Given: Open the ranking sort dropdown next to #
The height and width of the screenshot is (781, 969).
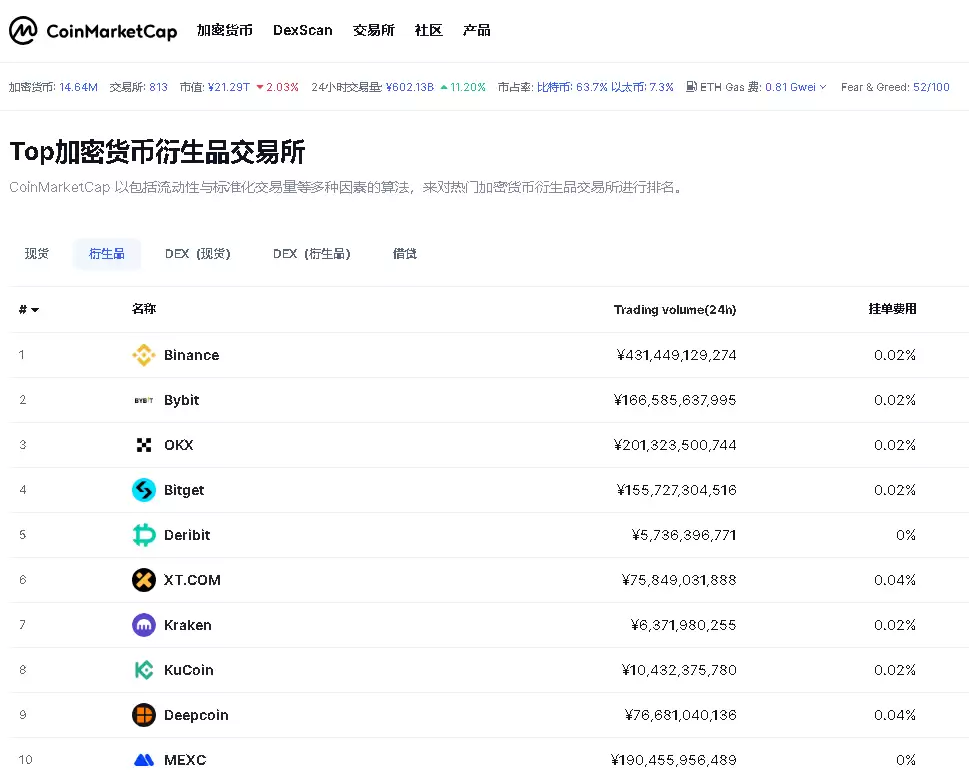Looking at the screenshot, I should (28, 310).
